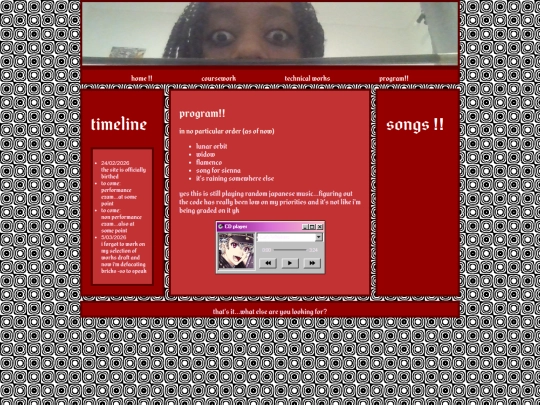This screenshot has height=405, width=540.
Task: Open the coursework page
Action: 219,78
